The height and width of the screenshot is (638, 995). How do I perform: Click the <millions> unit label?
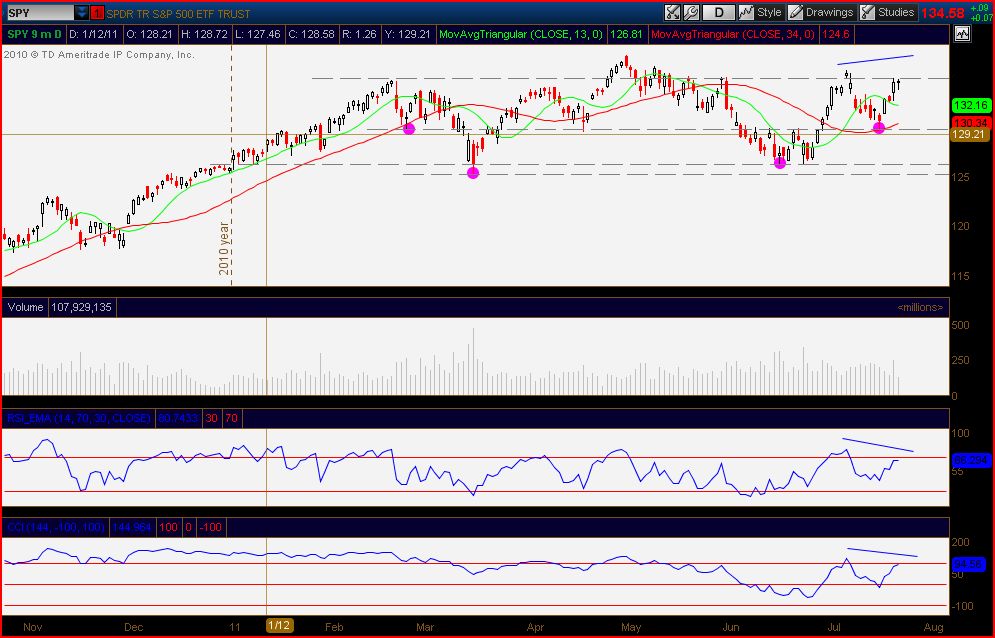(920, 307)
